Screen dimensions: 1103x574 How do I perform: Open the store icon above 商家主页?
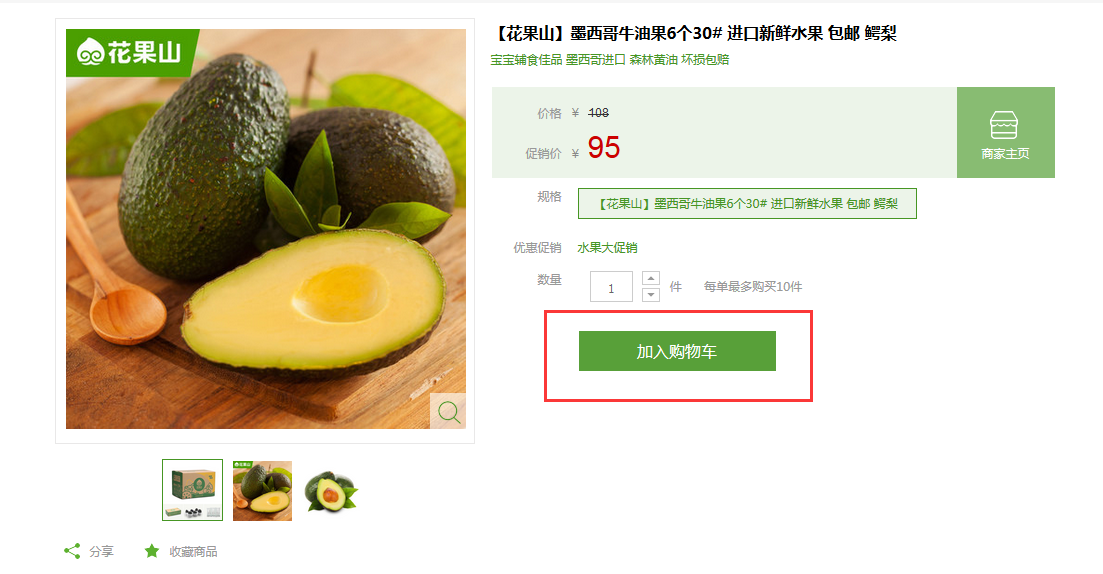tap(1004, 125)
